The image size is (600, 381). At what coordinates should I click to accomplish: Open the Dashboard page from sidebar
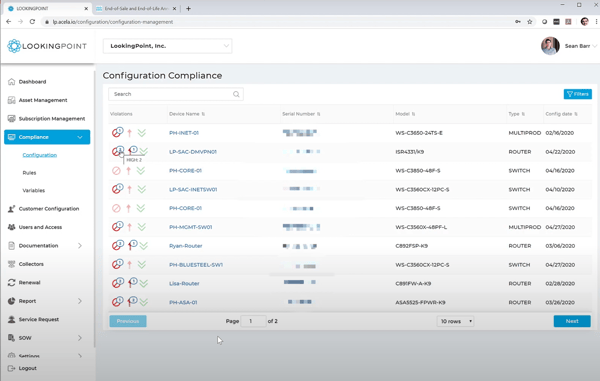tap(32, 81)
